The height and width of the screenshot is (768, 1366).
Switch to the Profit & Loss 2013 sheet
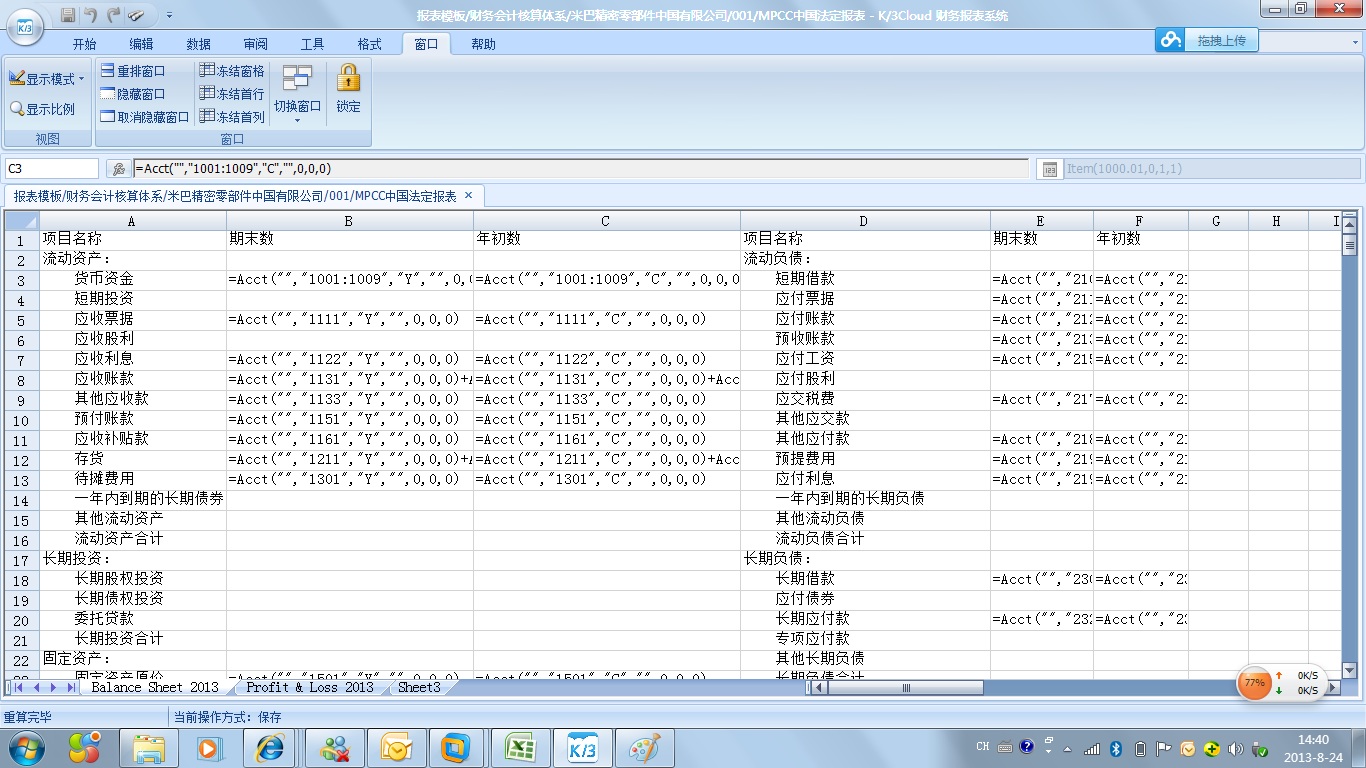[309, 687]
